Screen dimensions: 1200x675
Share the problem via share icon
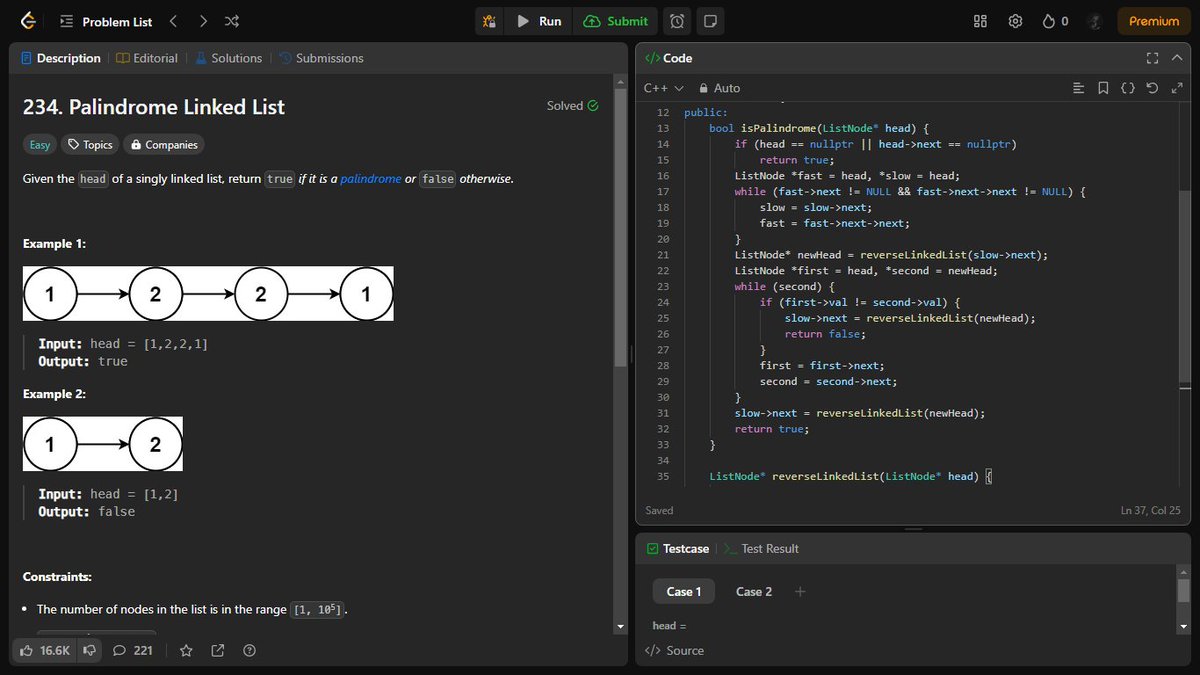(x=218, y=650)
